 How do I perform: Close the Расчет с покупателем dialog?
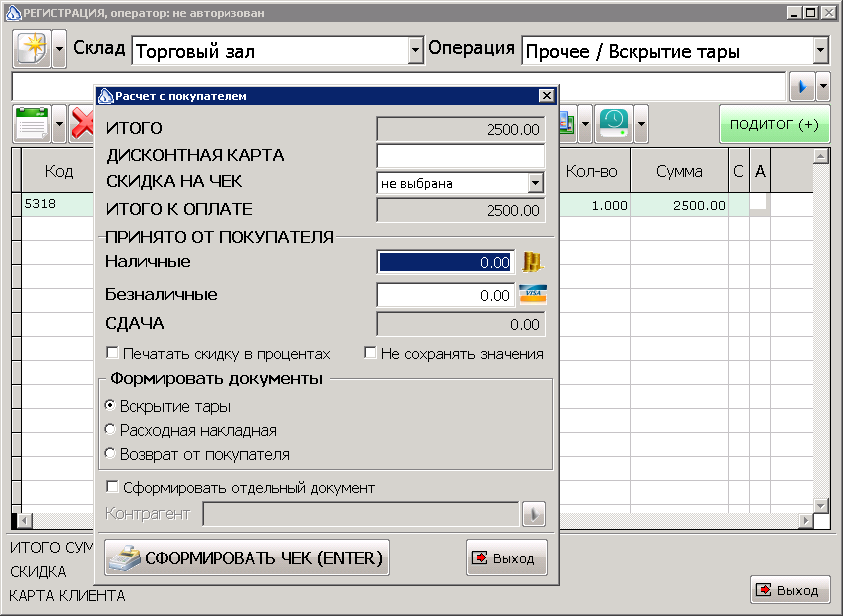pos(547,96)
